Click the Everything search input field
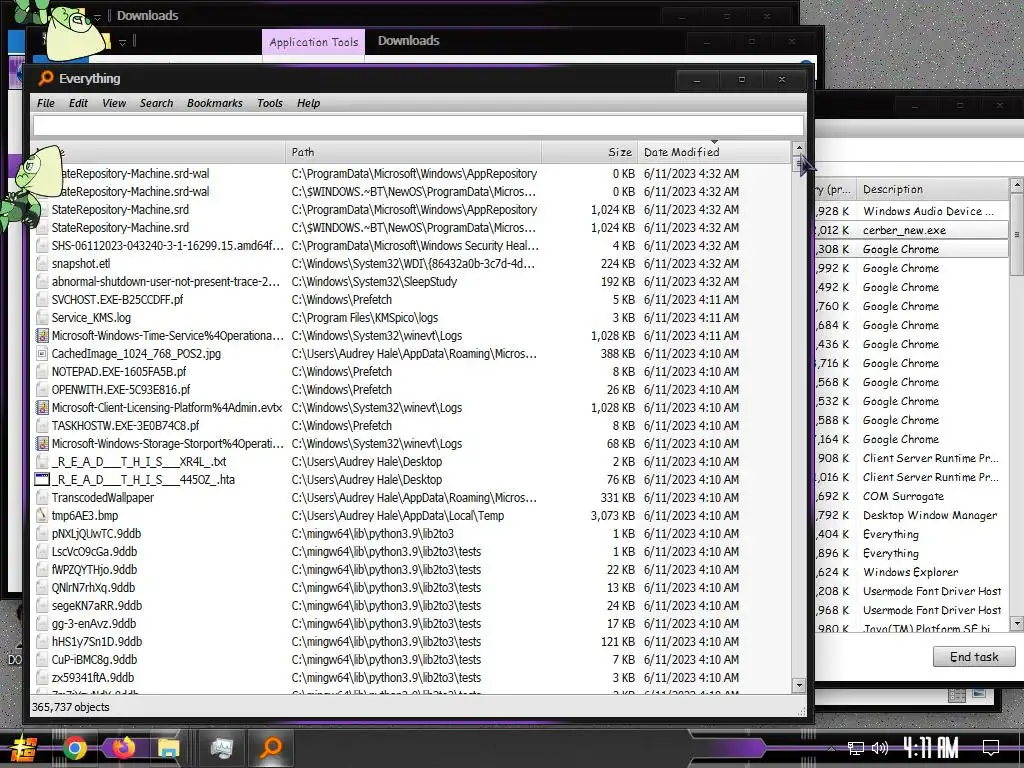Viewport: 1024px width, 768px height. click(418, 125)
